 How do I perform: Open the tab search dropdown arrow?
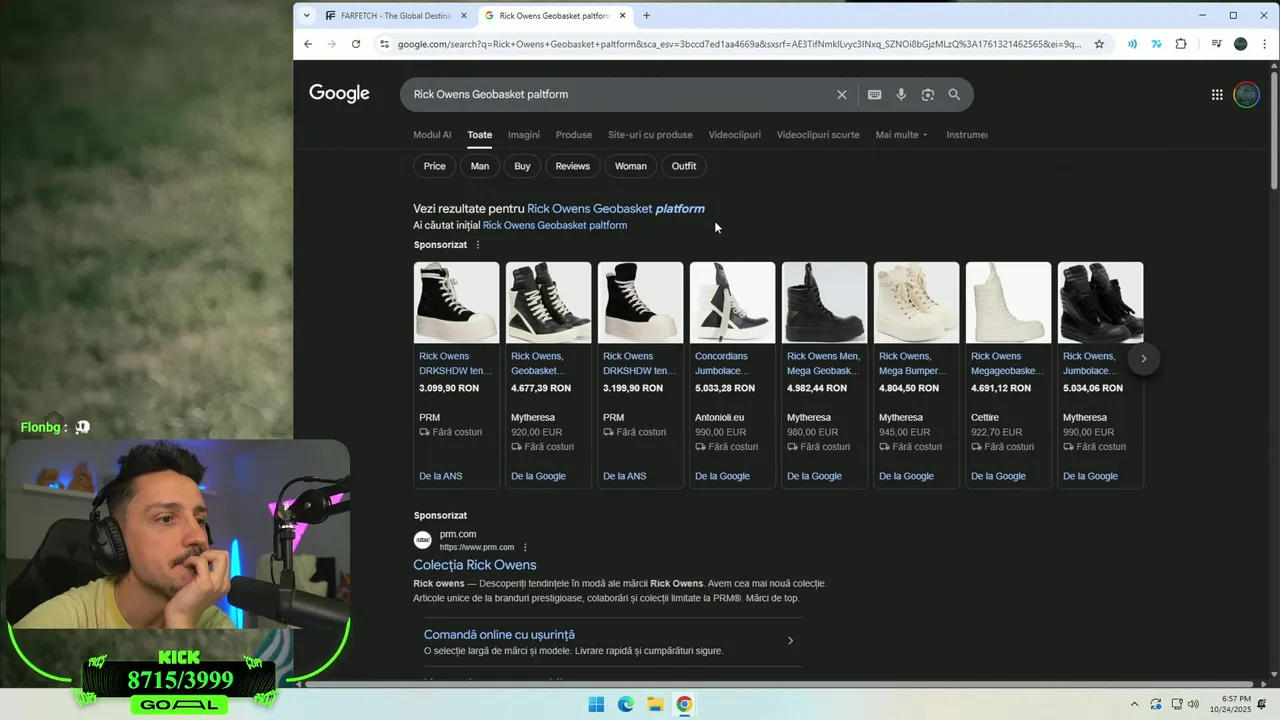(x=307, y=16)
